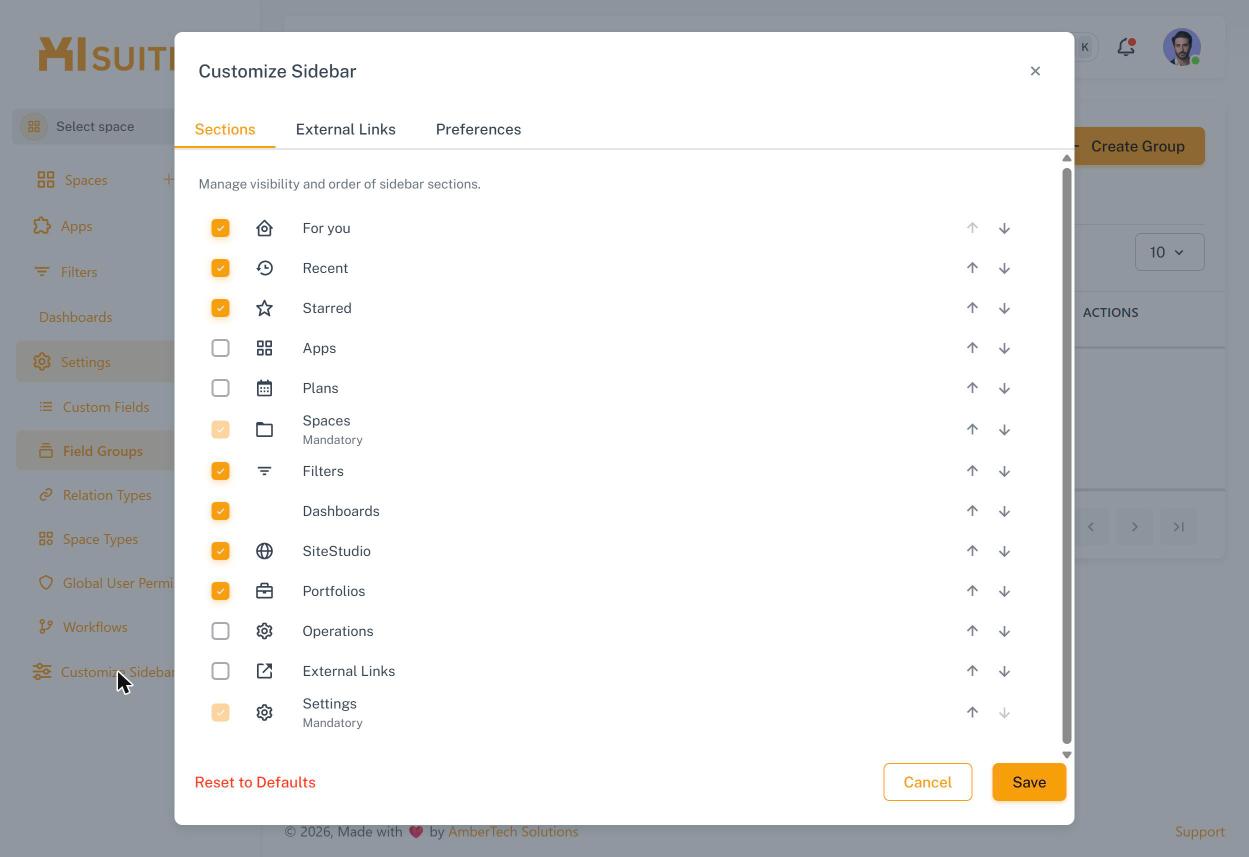Move Starred section down

point(1004,308)
